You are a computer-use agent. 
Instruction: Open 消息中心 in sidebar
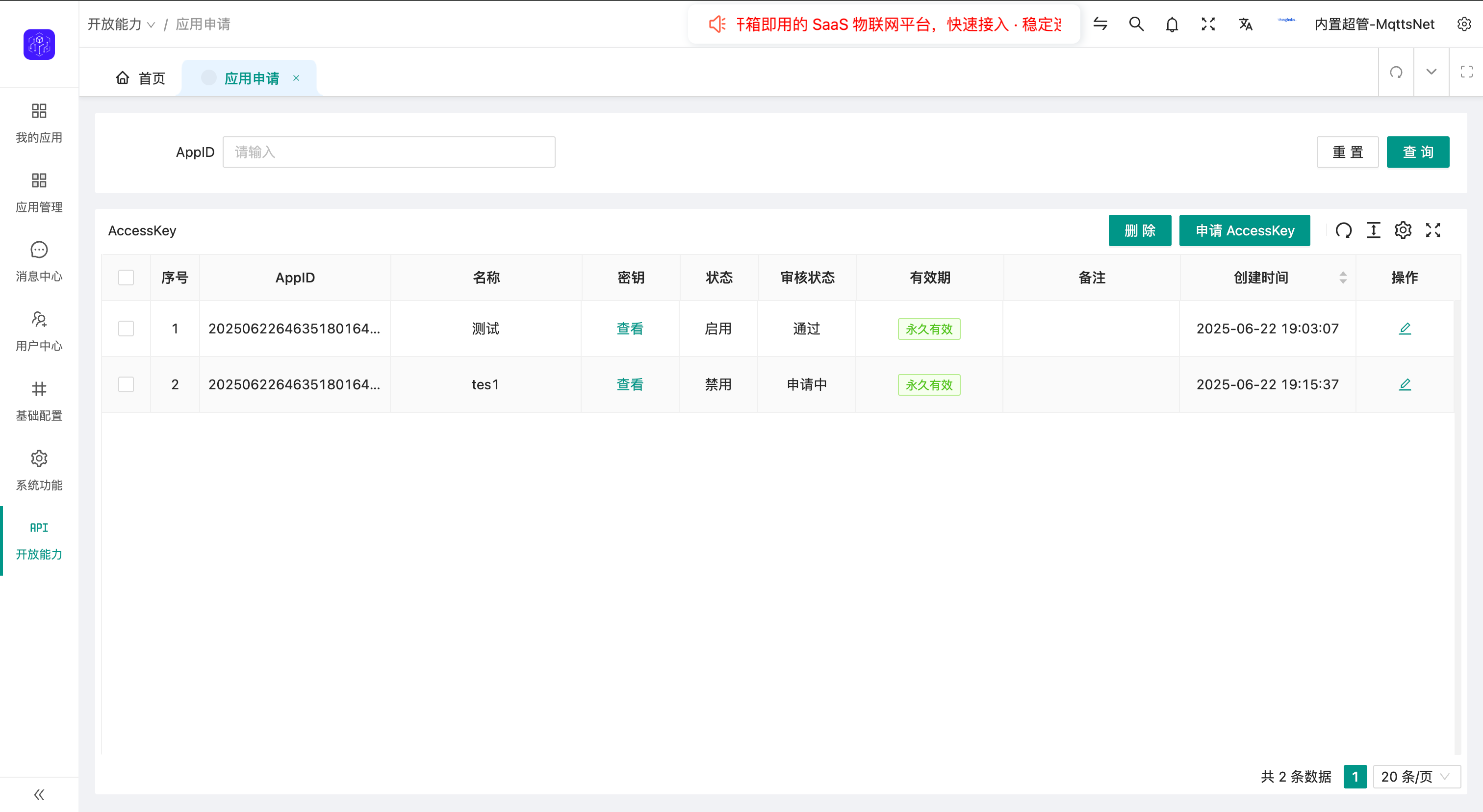click(39, 262)
